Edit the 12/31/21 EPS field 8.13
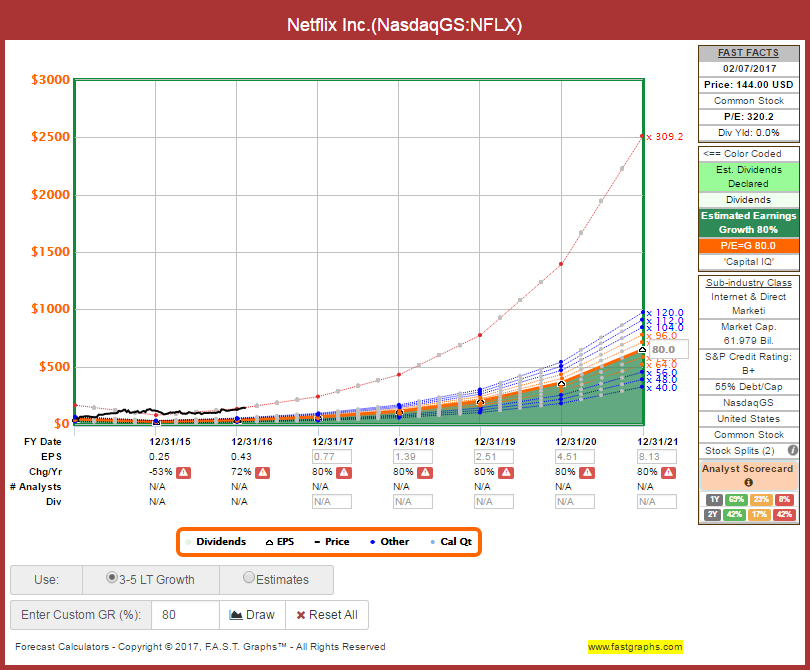810x670 pixels. [x=657, y=457]
